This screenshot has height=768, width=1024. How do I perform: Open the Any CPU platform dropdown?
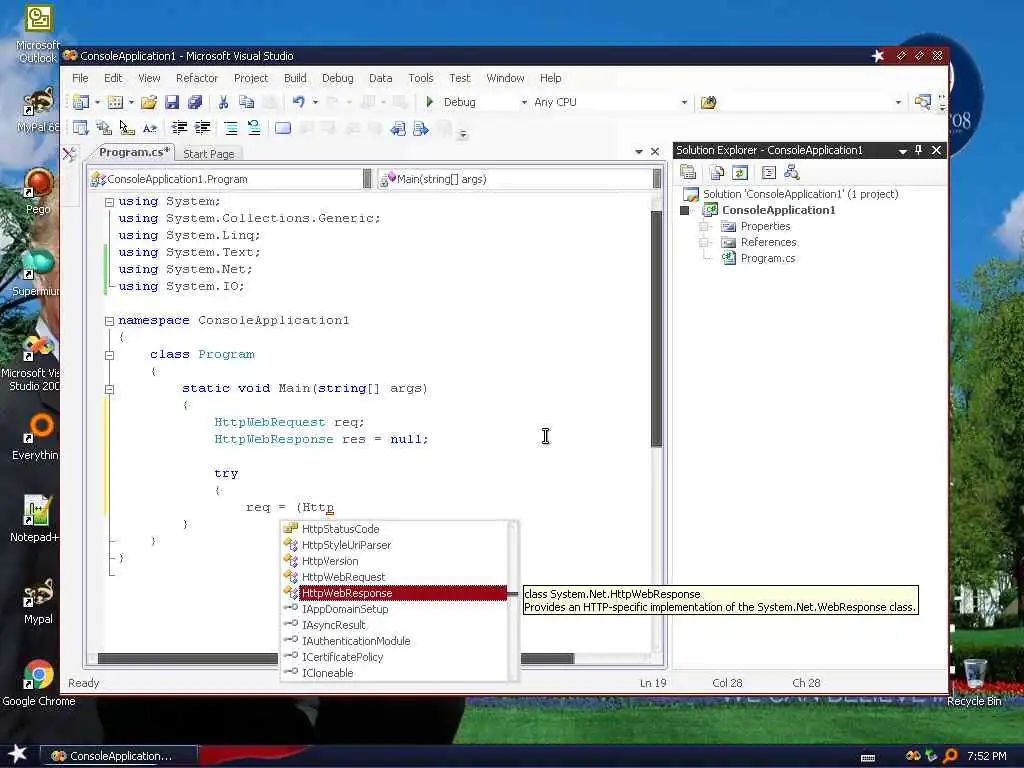click(x=684, y=103)
